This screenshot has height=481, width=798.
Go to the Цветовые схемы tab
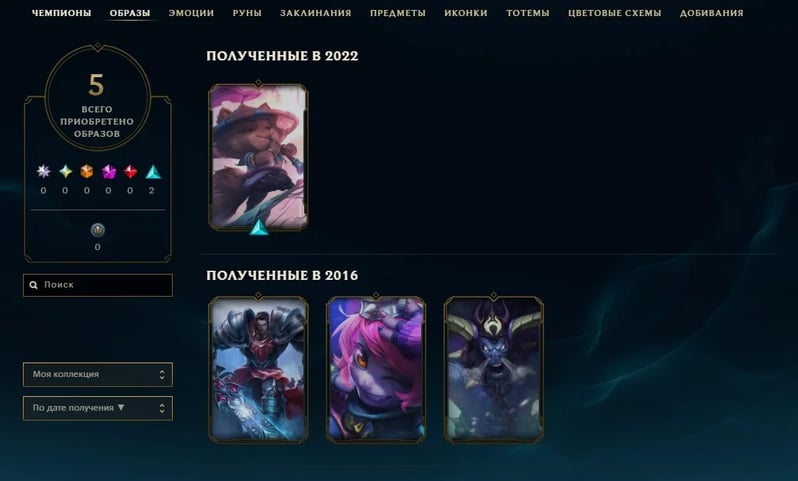614,13
